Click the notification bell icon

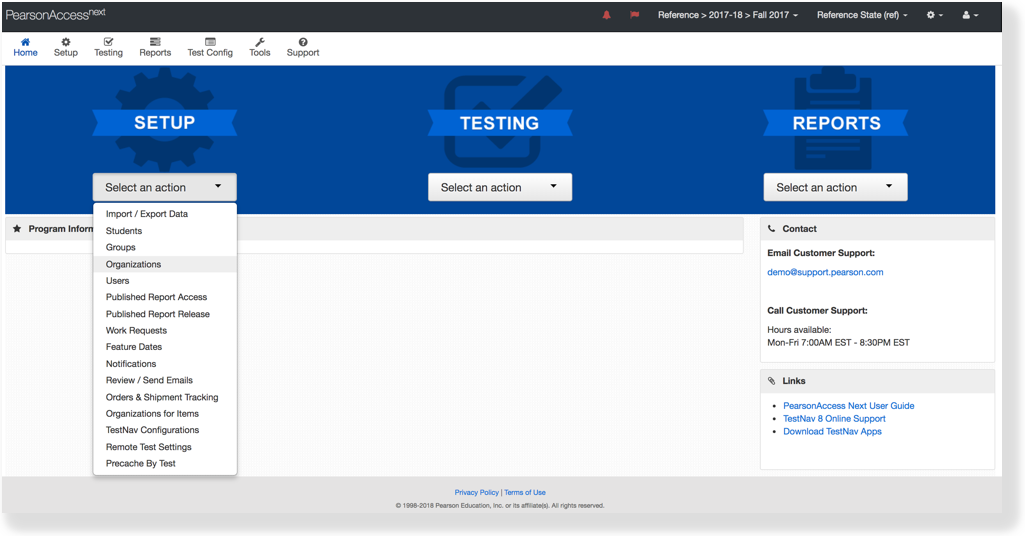tap(606, 15)
